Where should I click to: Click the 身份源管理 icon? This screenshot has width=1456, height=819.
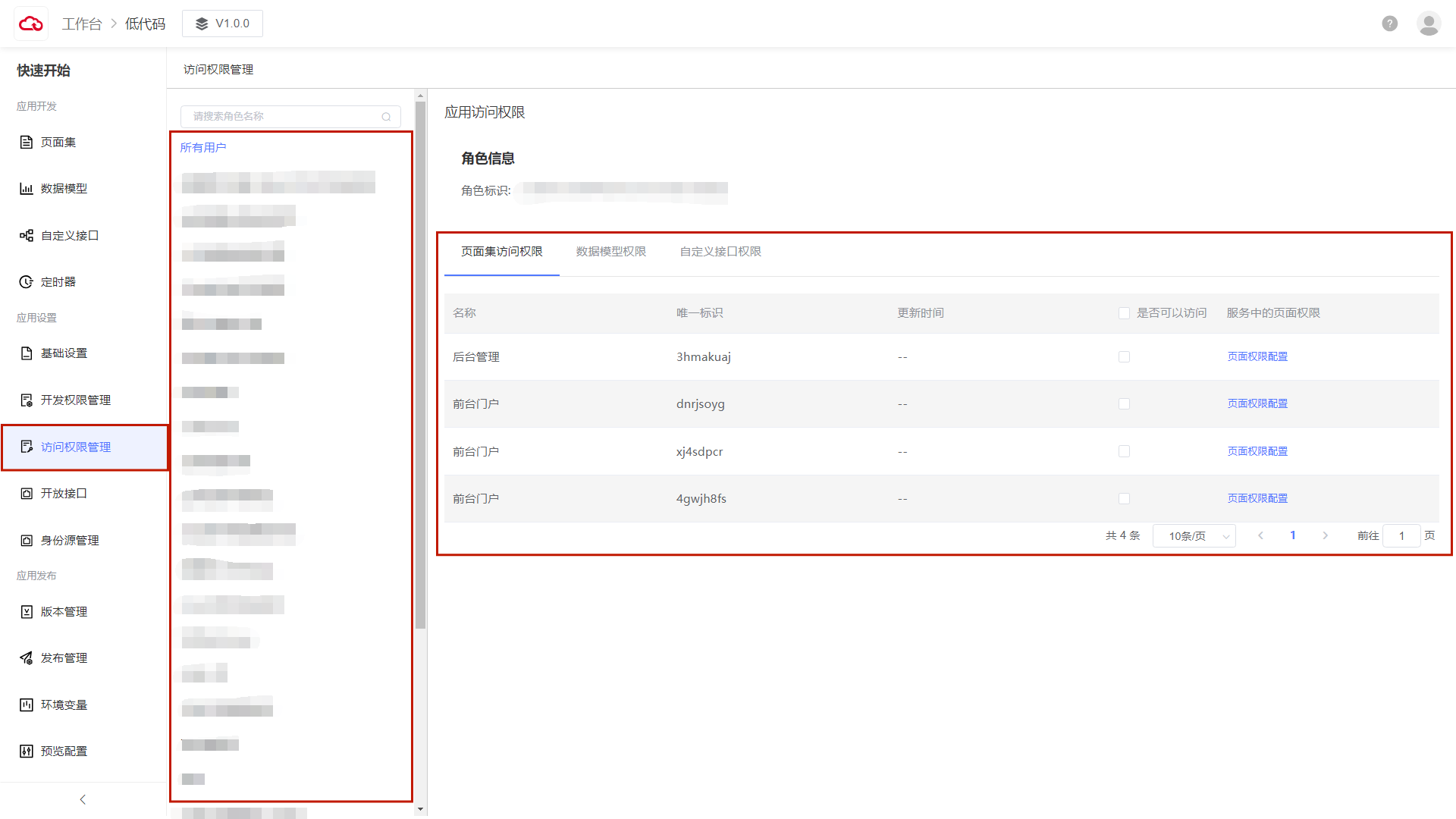pyautogui.click(x=27, y=540)
